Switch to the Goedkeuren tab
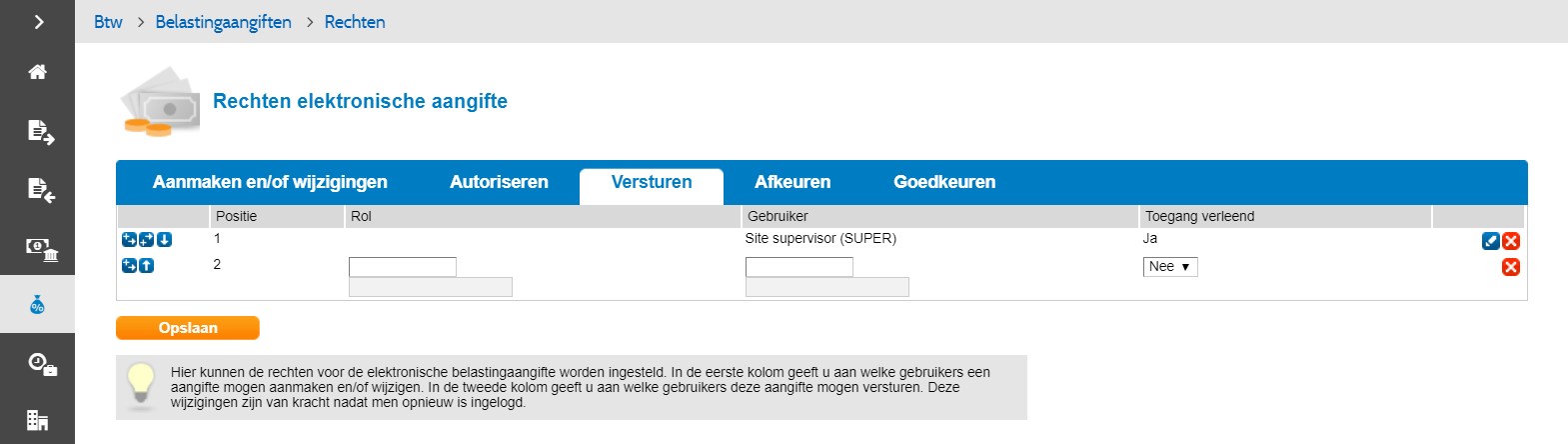This screenshot has height=444, width=1568. 944,182
